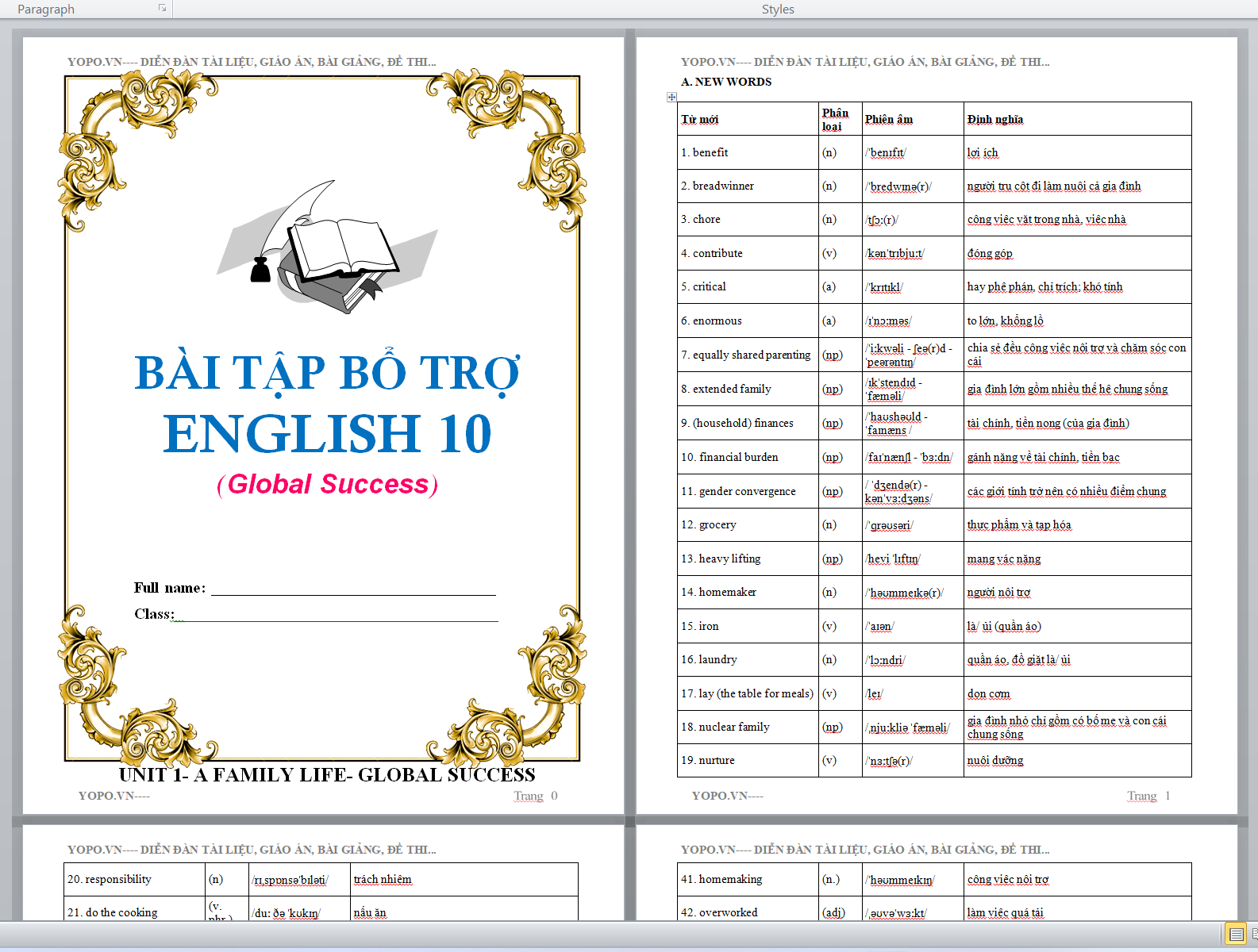This screenshot has width=1258, height=952.
Task: Click the definition 'đóng góp'
Action: coord(990,253)
